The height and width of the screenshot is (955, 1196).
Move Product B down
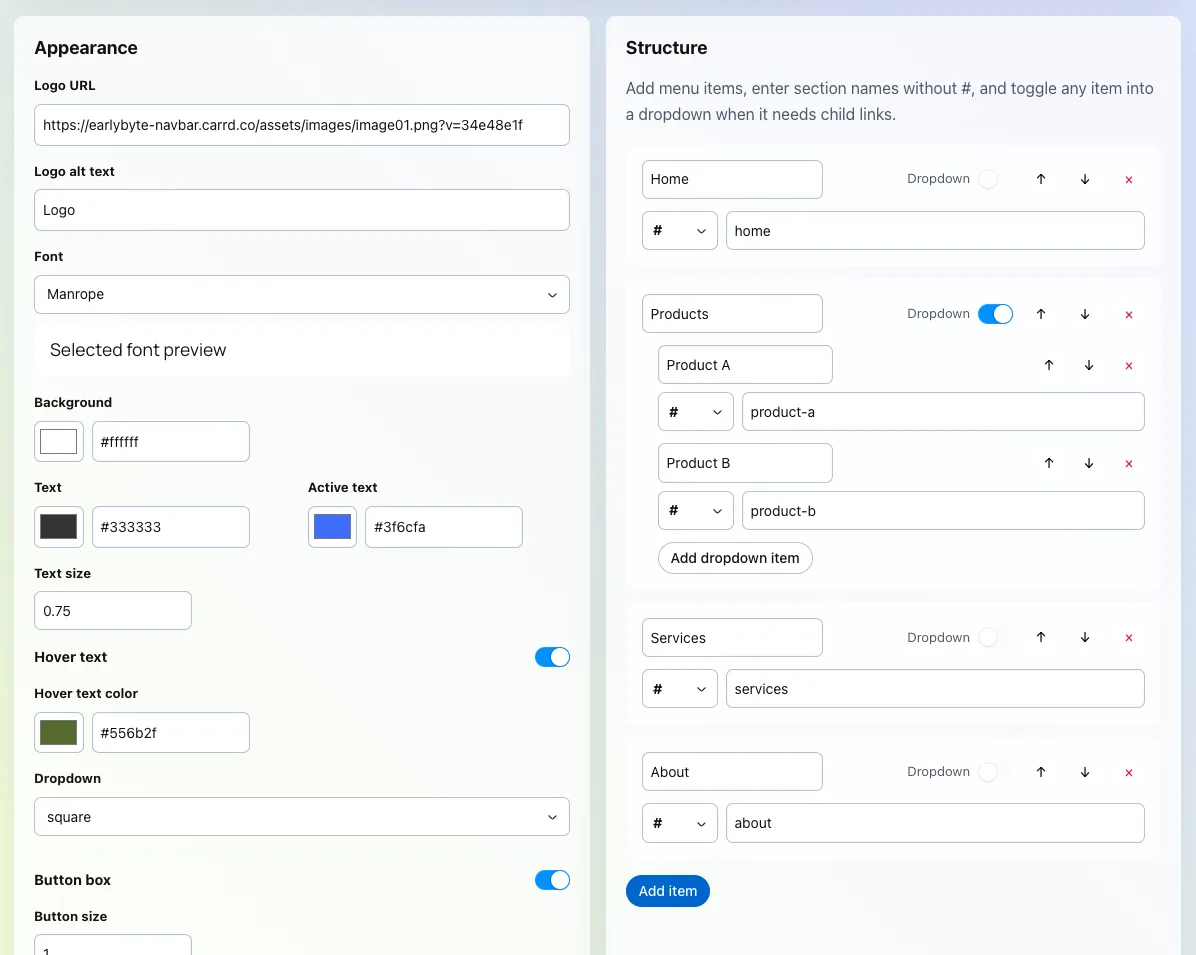[1089, 463]
